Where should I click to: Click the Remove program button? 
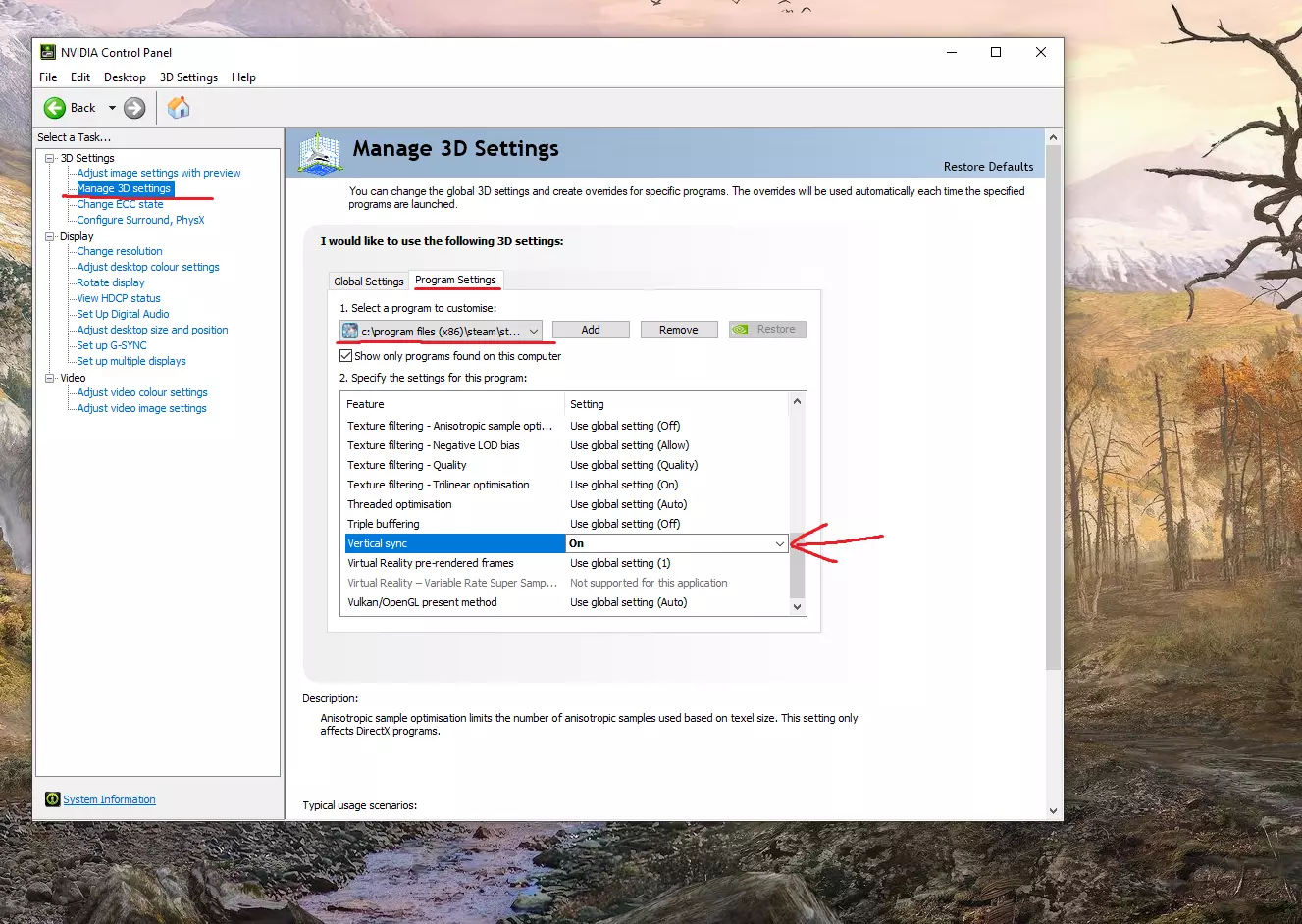click(x=679, y=330)
